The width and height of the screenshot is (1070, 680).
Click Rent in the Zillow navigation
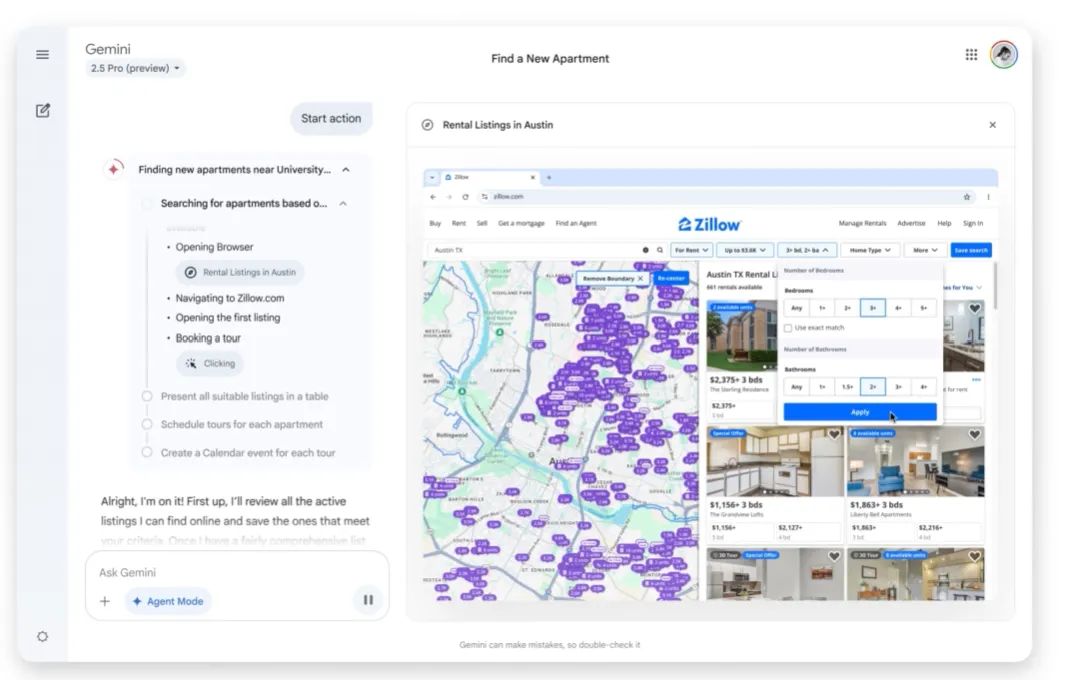point(459,223)
